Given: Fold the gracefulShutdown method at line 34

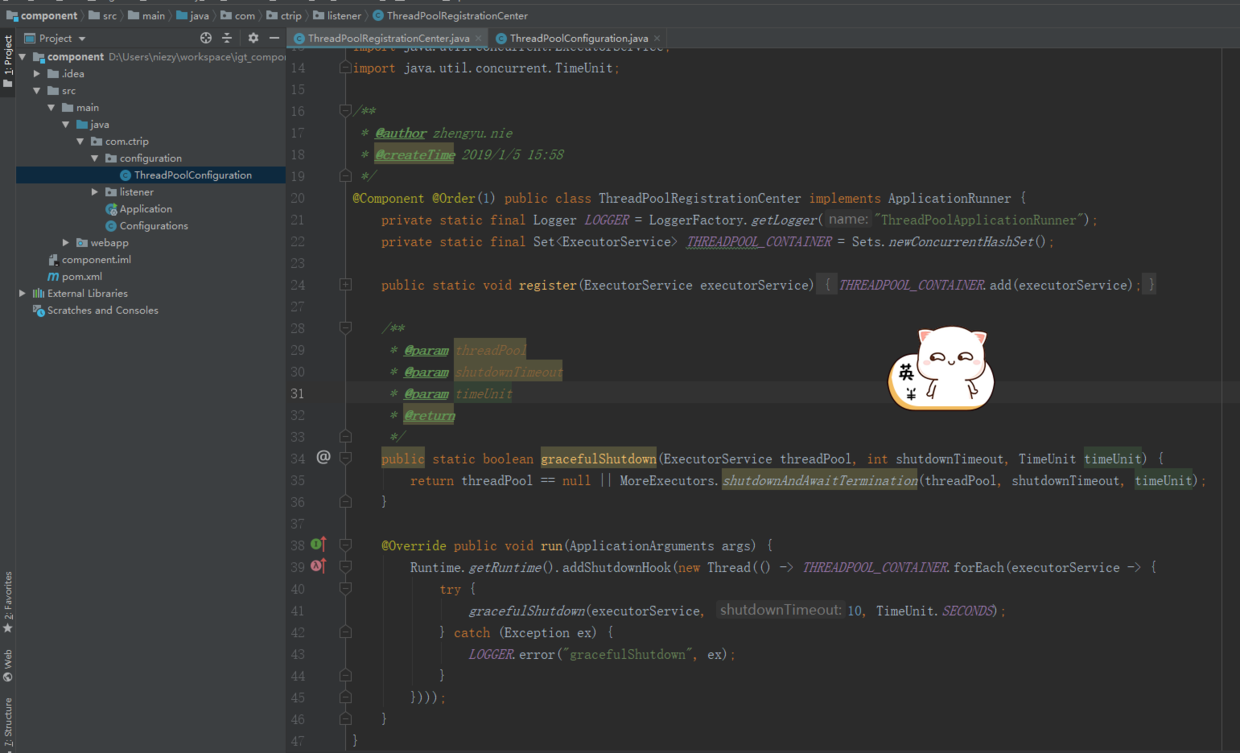Looking at the screenshot, I should pyautogui.click(x=345, y=458).
